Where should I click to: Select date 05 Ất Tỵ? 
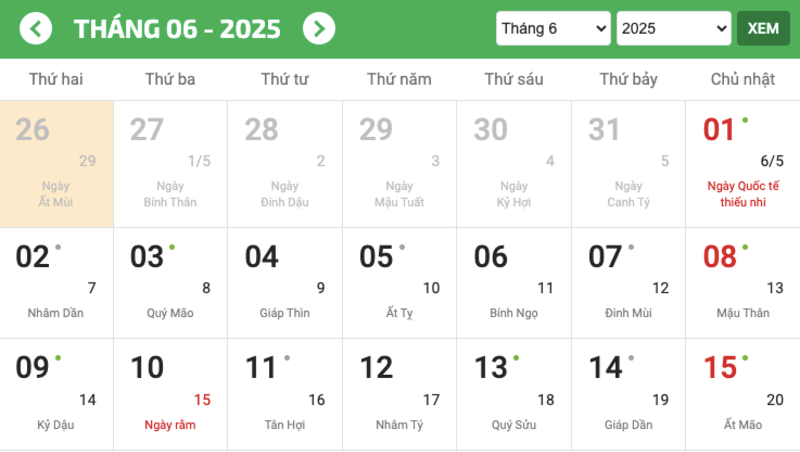400,283
